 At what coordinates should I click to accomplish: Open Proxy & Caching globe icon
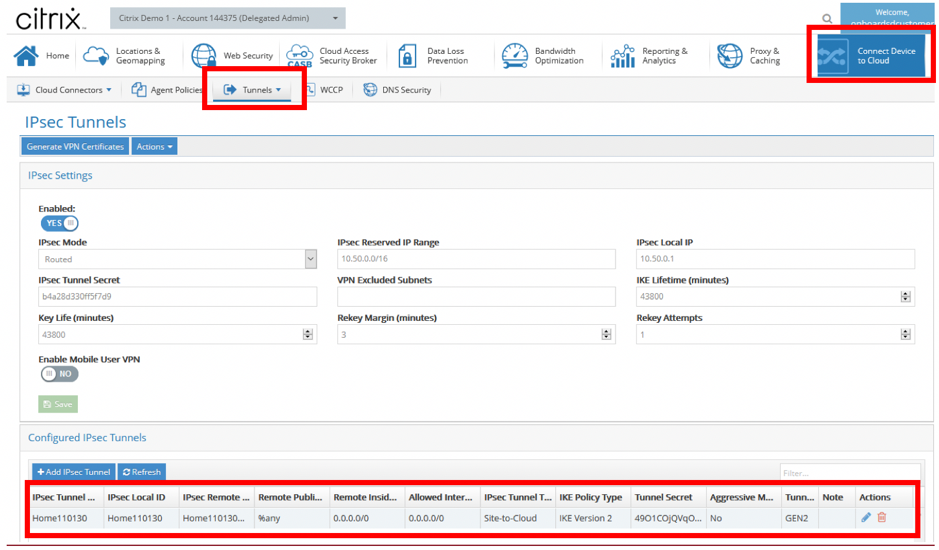729,56
